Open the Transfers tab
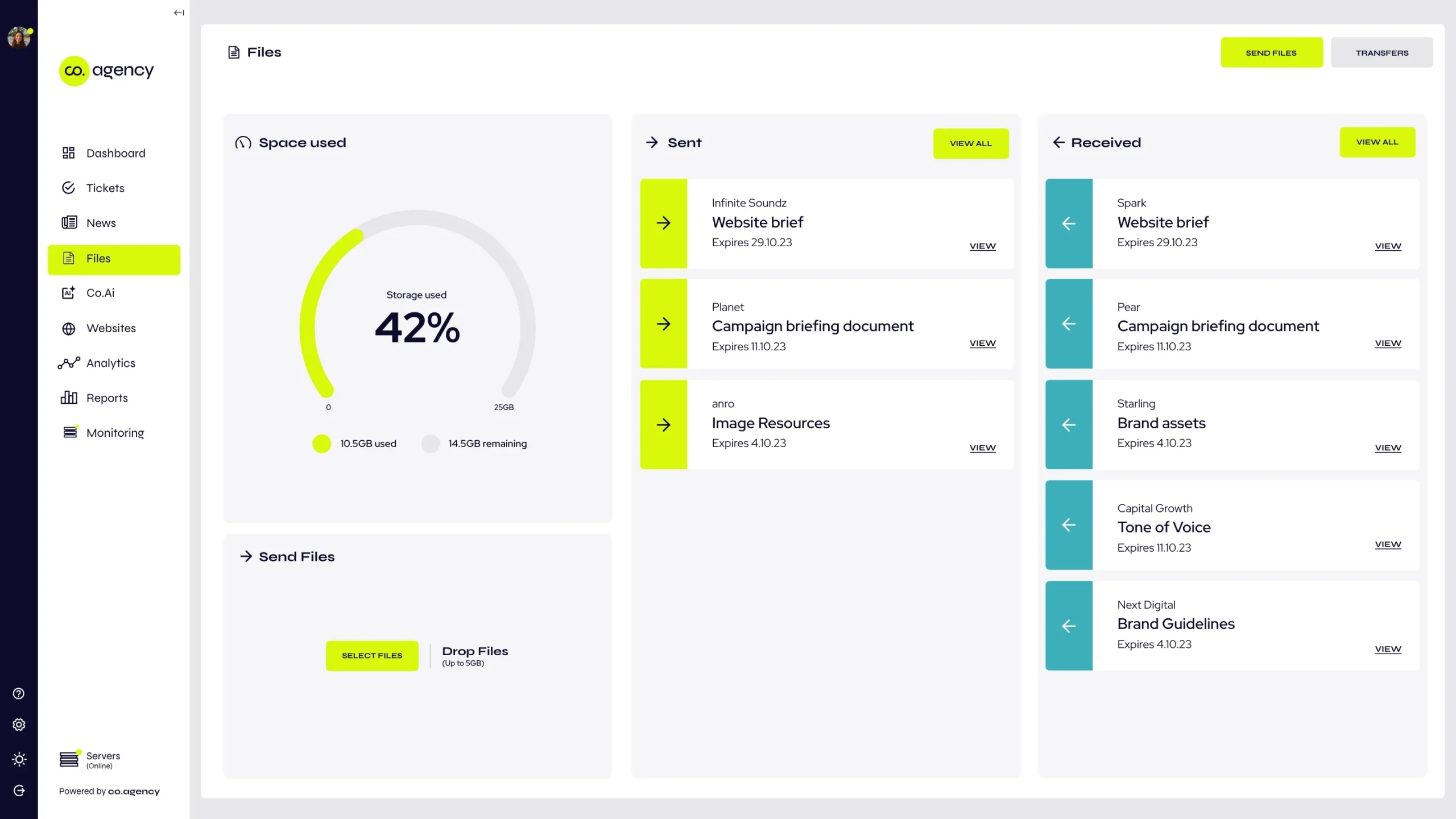The width and height of the screenshot is (1456, 819). 1382,52
